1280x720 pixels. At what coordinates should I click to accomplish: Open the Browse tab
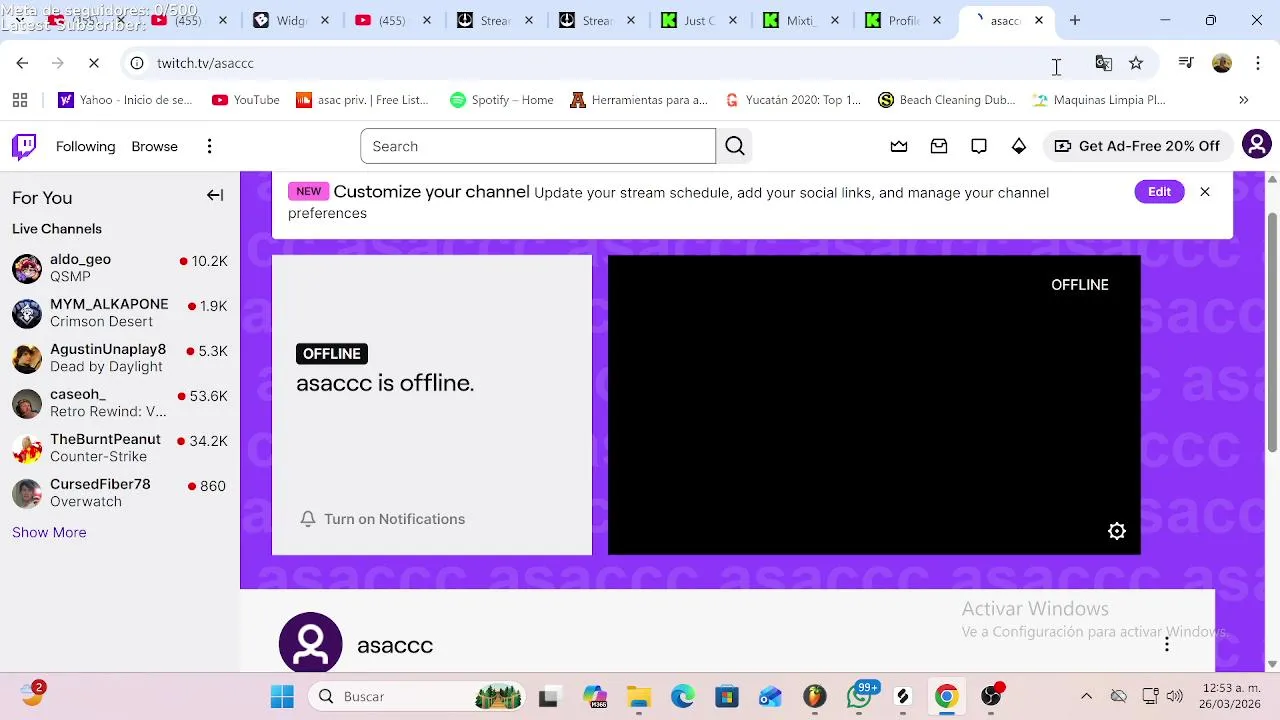(x=154, y=146)
